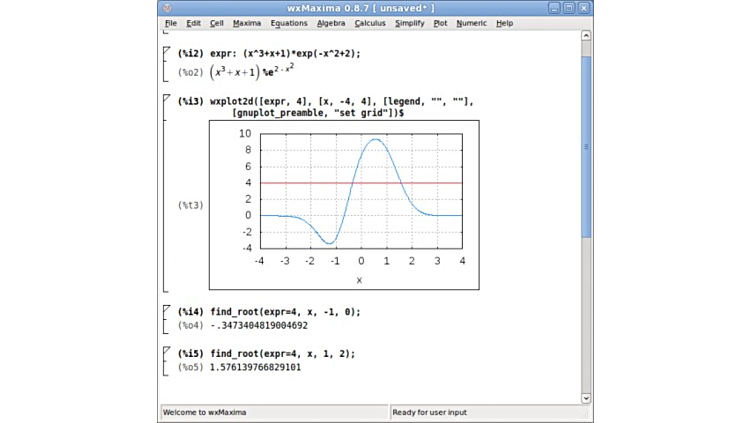This screenshot has height=423, width=752.
Task: Open the Edit menu
Action: click(x=193, y=23)
